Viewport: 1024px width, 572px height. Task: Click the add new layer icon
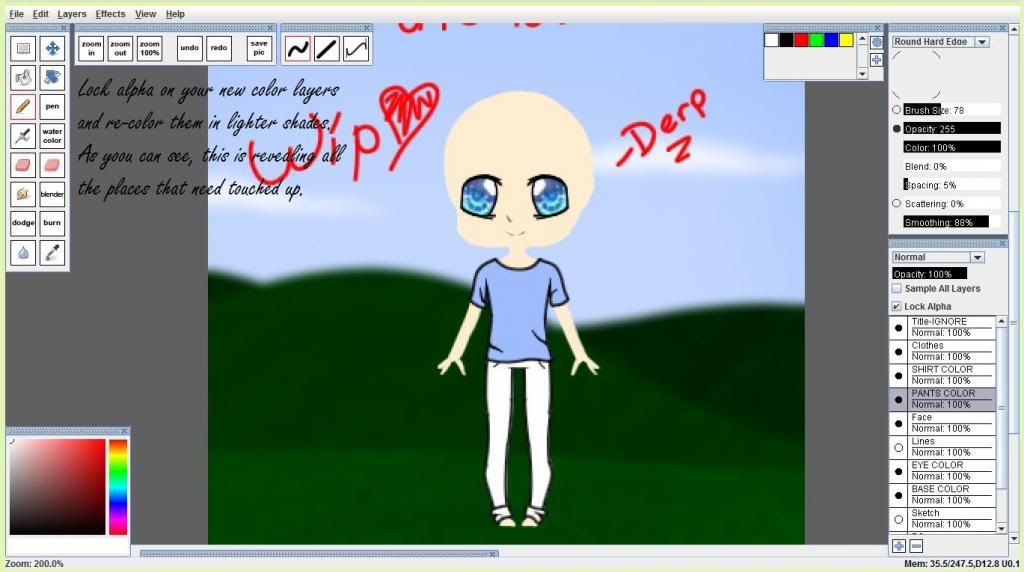click(x=899, y=546)
